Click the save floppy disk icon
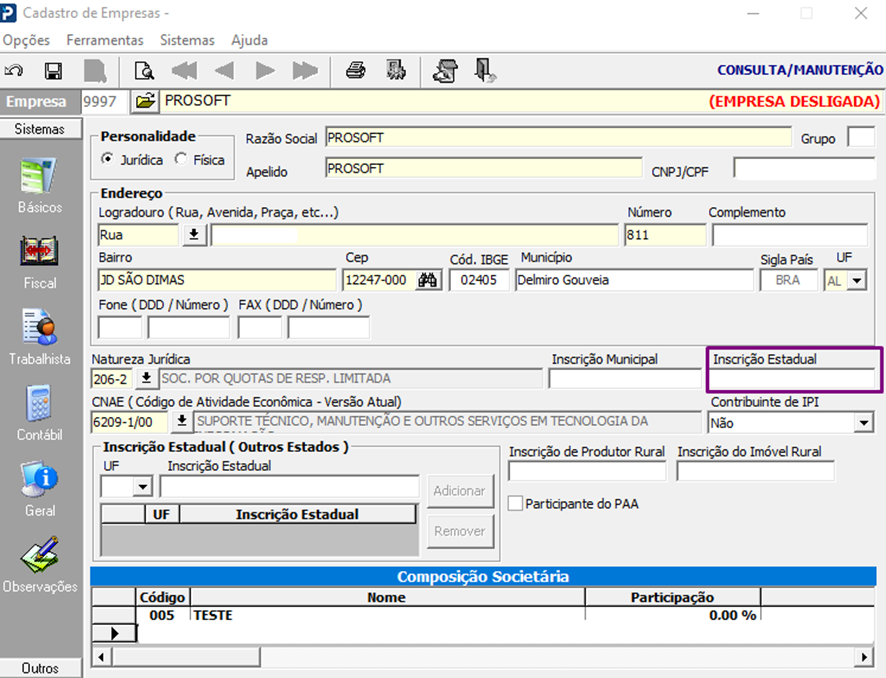 click(x=53, y=71)
